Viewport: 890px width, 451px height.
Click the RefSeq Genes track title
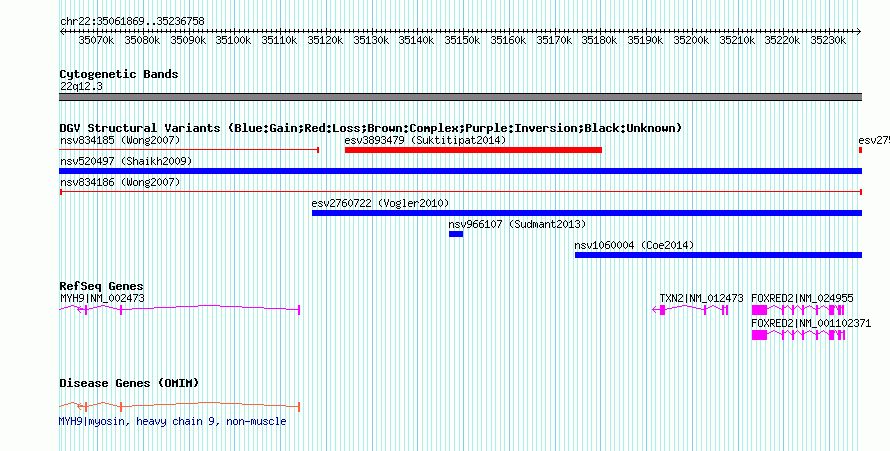pos(101,286)
